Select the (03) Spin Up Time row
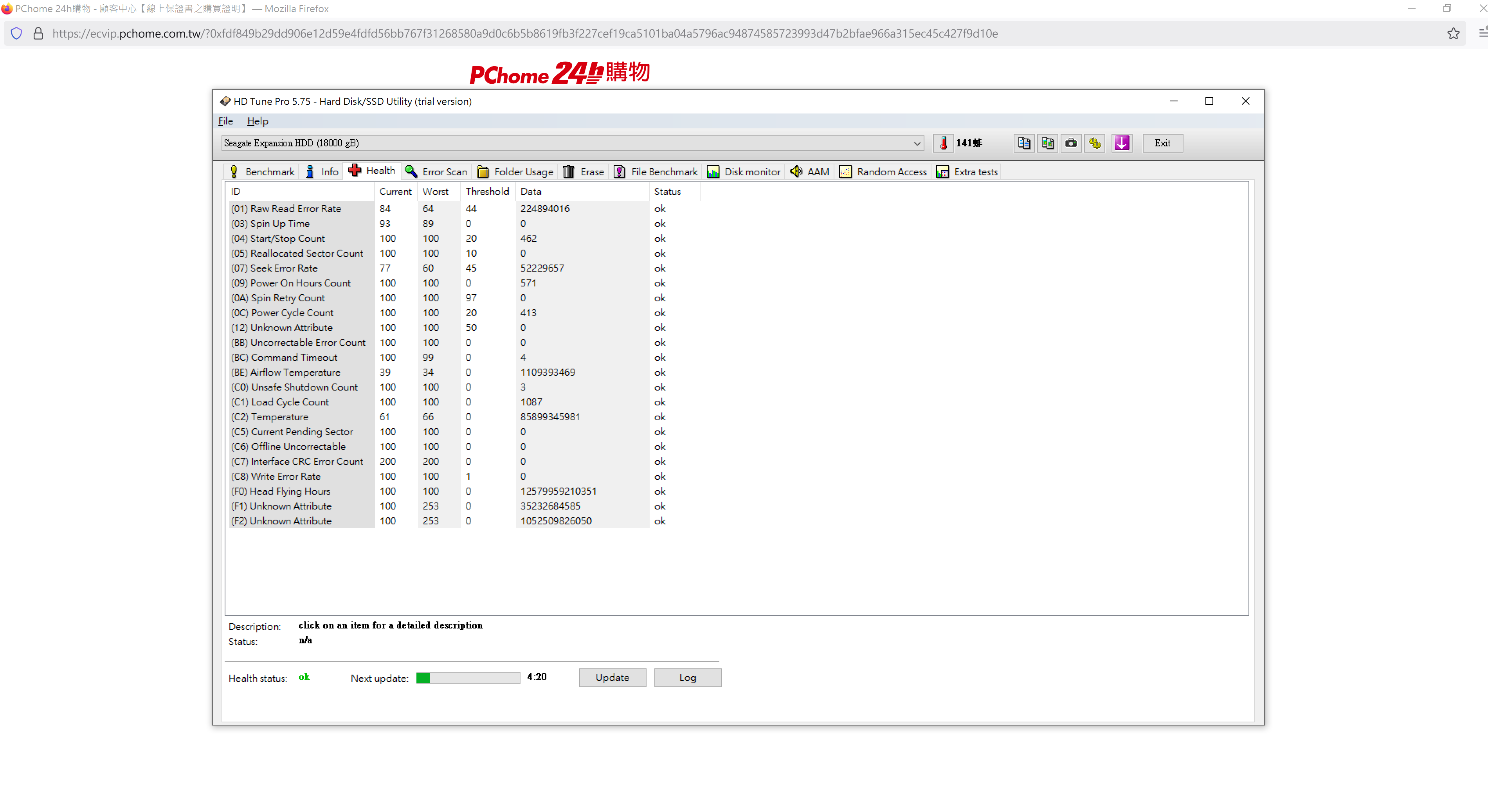The height and width of the screenshot is (812, 1488). 465,223
